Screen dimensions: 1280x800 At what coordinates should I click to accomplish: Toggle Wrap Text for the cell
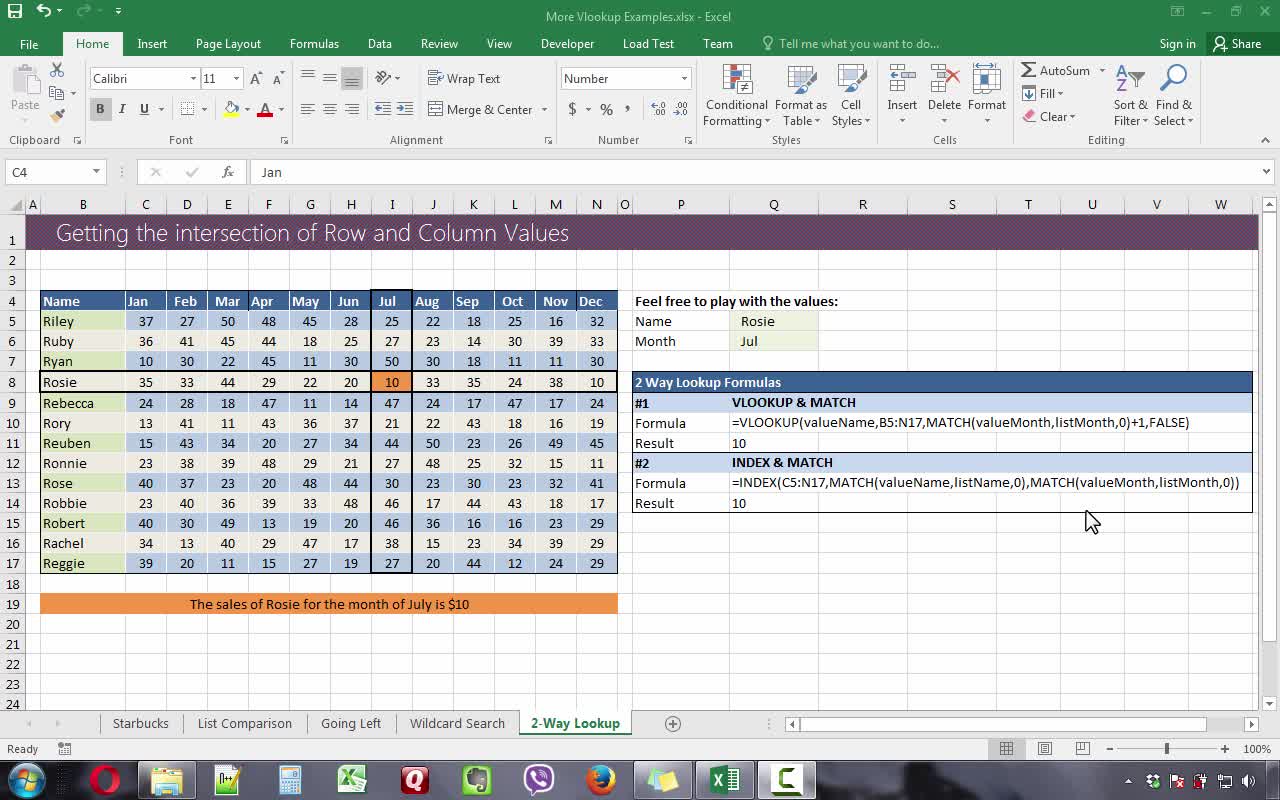[x=463, y=78]
